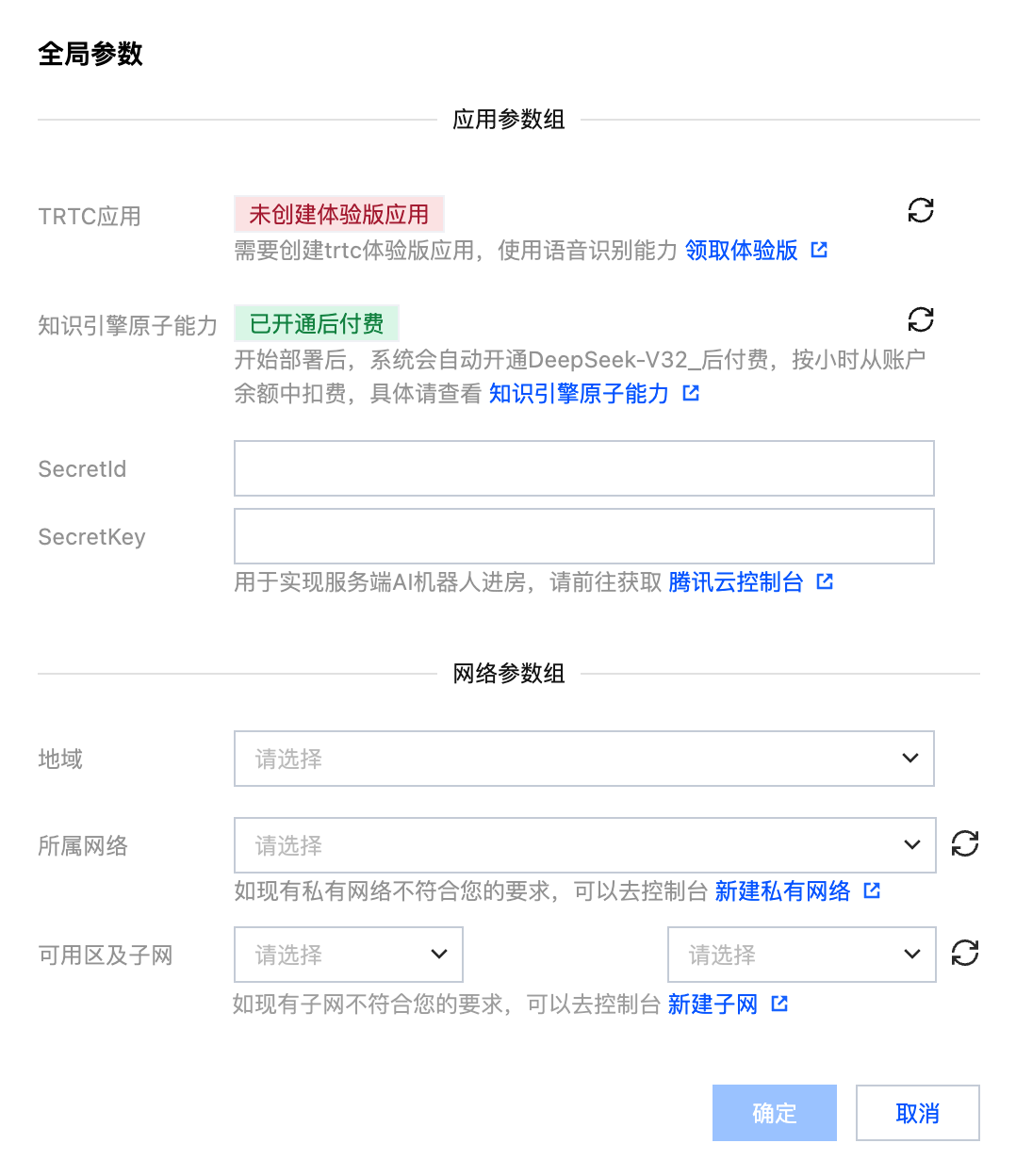This screenshot has height=1176, width=1016.
Task: Click the 领取体验版 link
Action: tap(741, 251)
